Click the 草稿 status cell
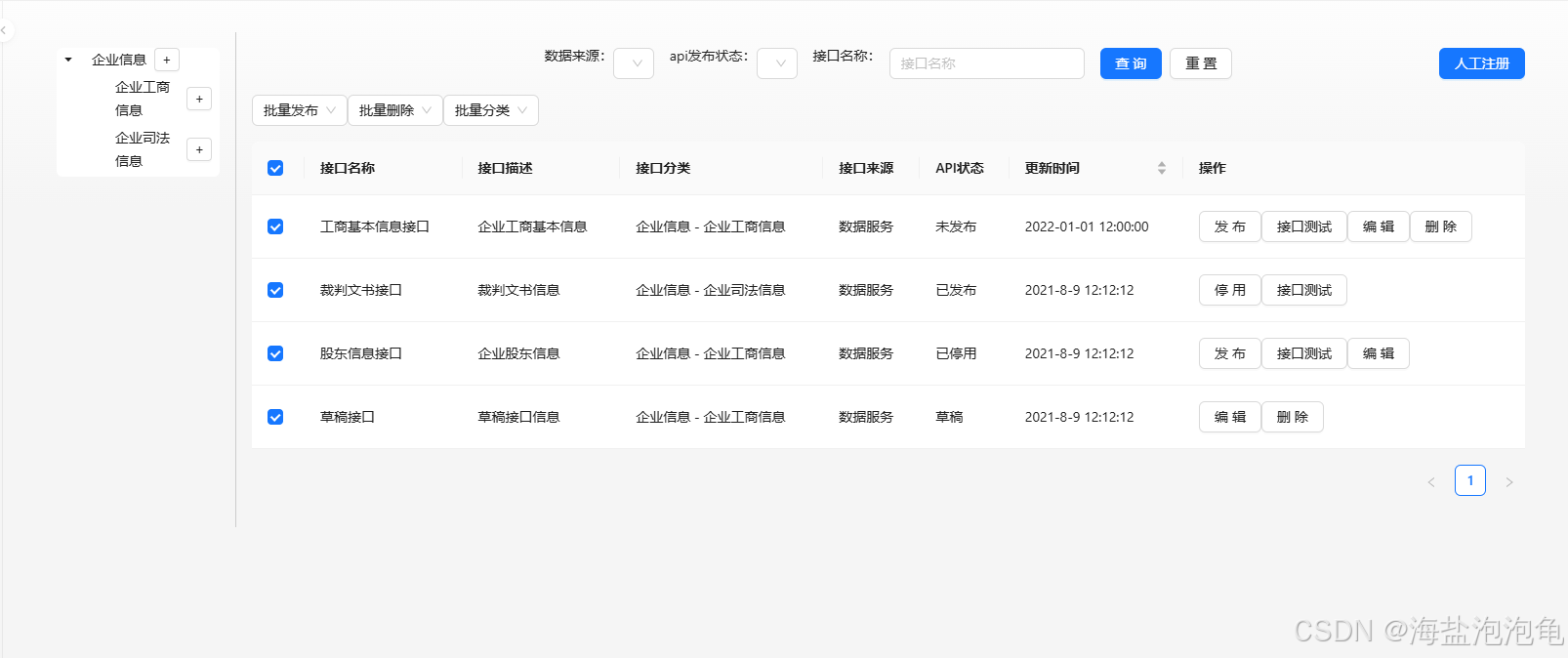The width and height of the screenshot is (1568, 658). (x=949, y=417)
